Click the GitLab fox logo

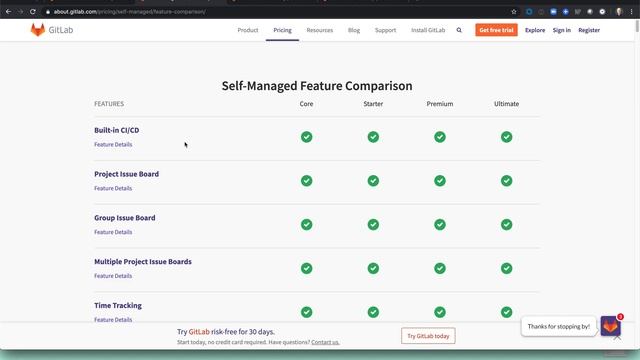38,30
